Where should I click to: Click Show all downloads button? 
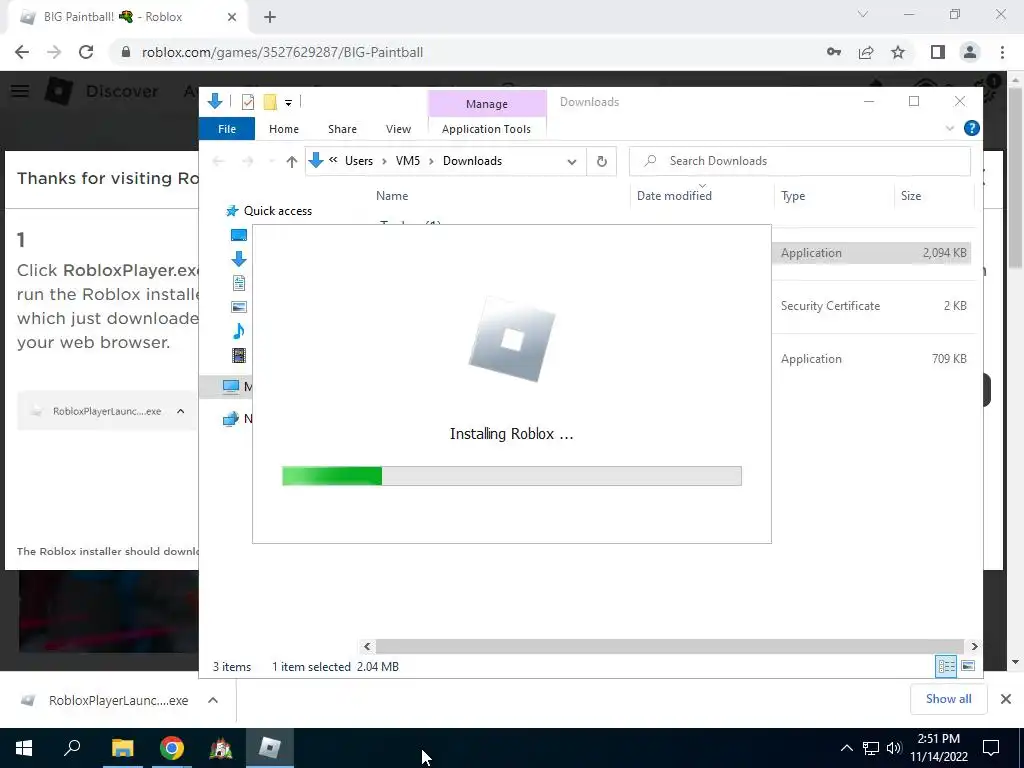(x=948, y=699)
